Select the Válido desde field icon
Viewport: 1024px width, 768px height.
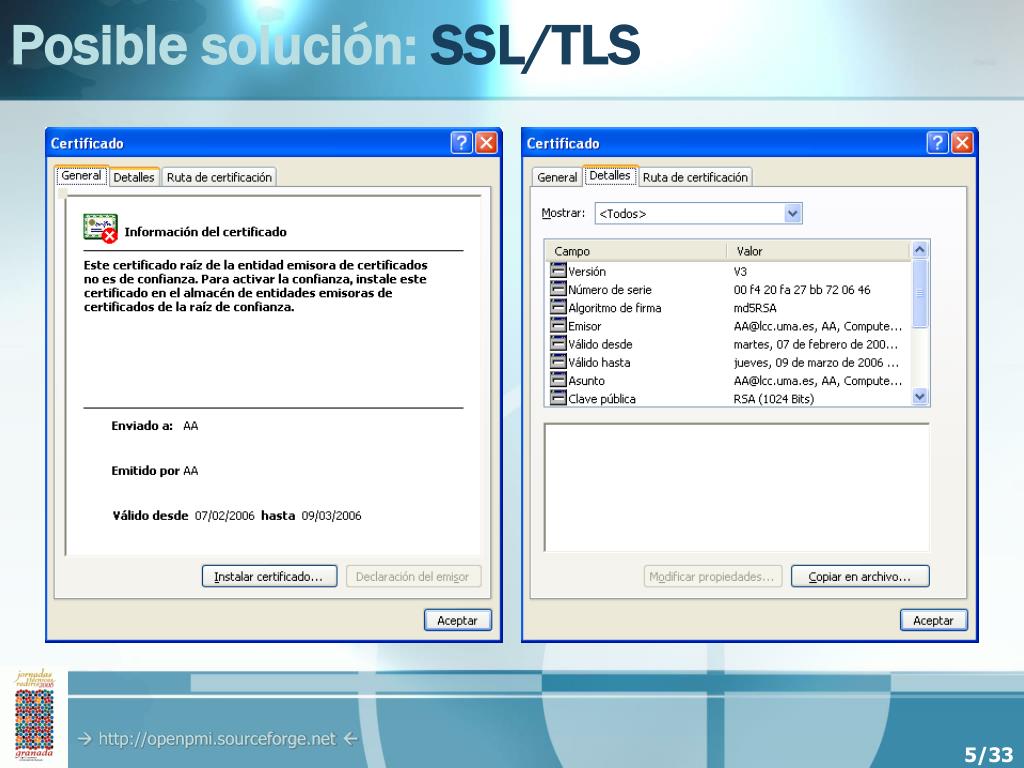coord(558,344)
